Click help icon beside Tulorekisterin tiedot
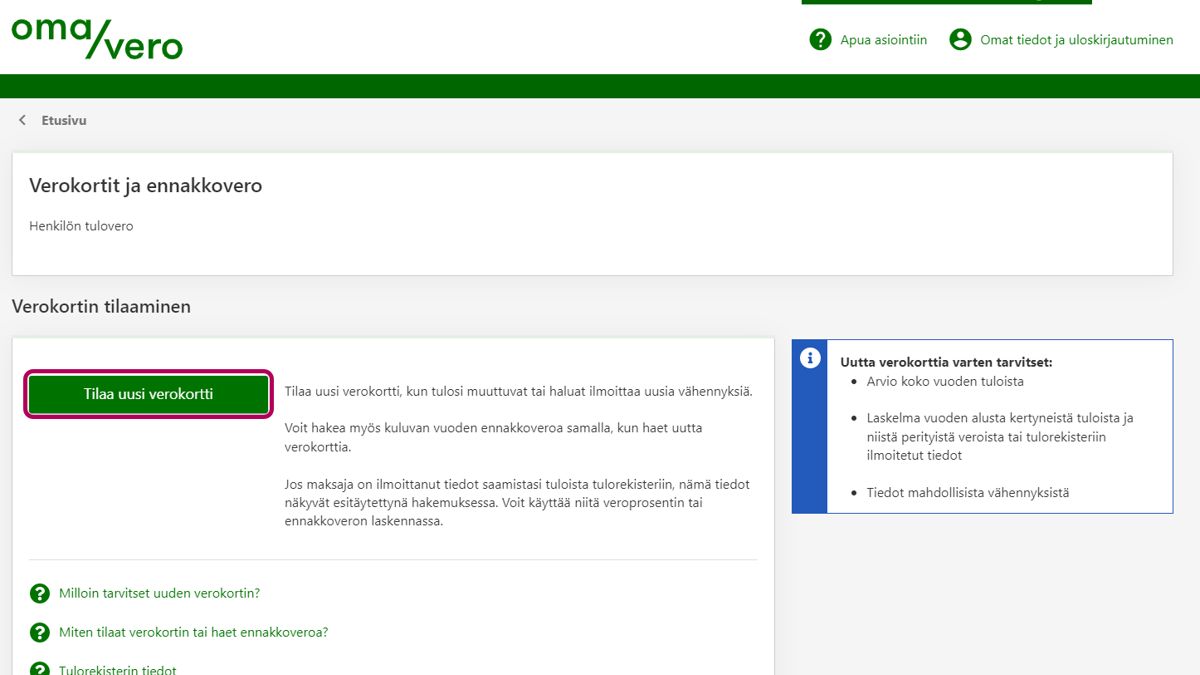The width and height of the screenshot is (1200, 675). pos(40,669)
